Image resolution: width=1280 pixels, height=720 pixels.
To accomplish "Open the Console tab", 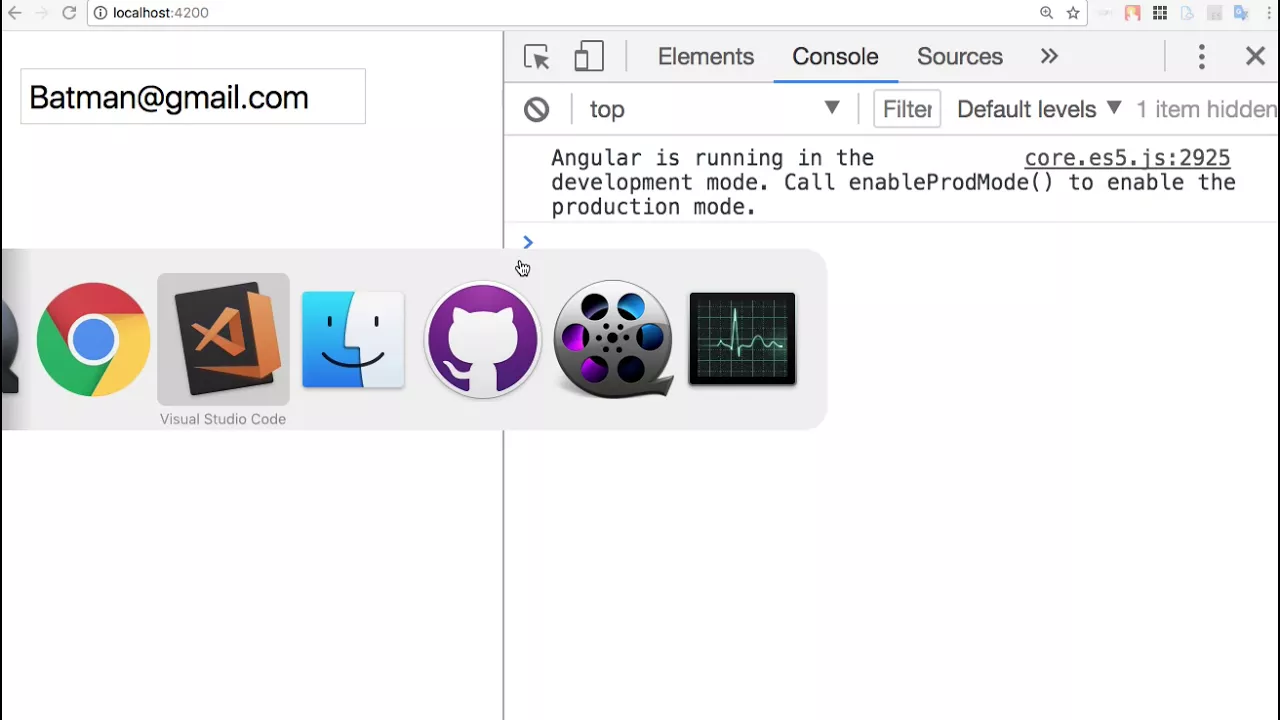I will (835, 57).
